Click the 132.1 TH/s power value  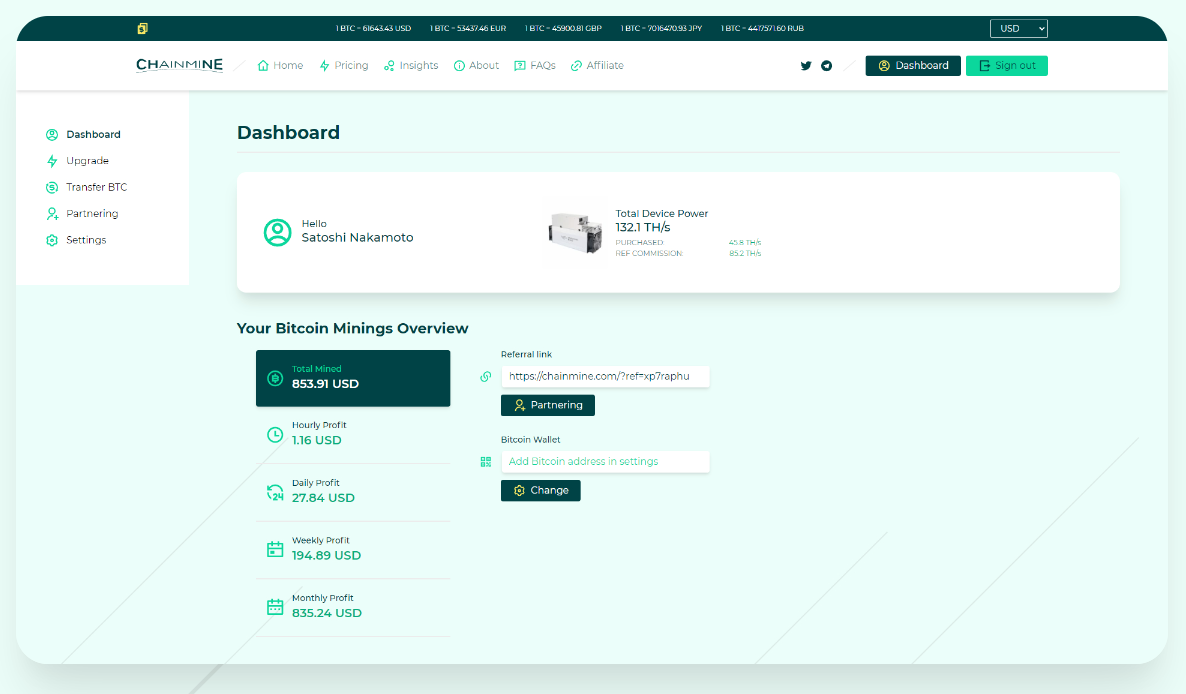coord(643,228)
